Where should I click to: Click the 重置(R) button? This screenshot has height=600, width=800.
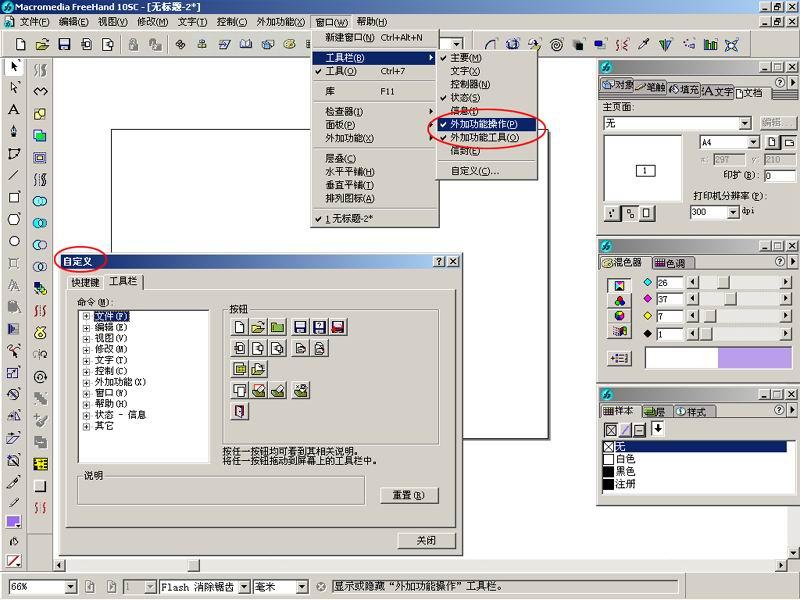(409, 495)
